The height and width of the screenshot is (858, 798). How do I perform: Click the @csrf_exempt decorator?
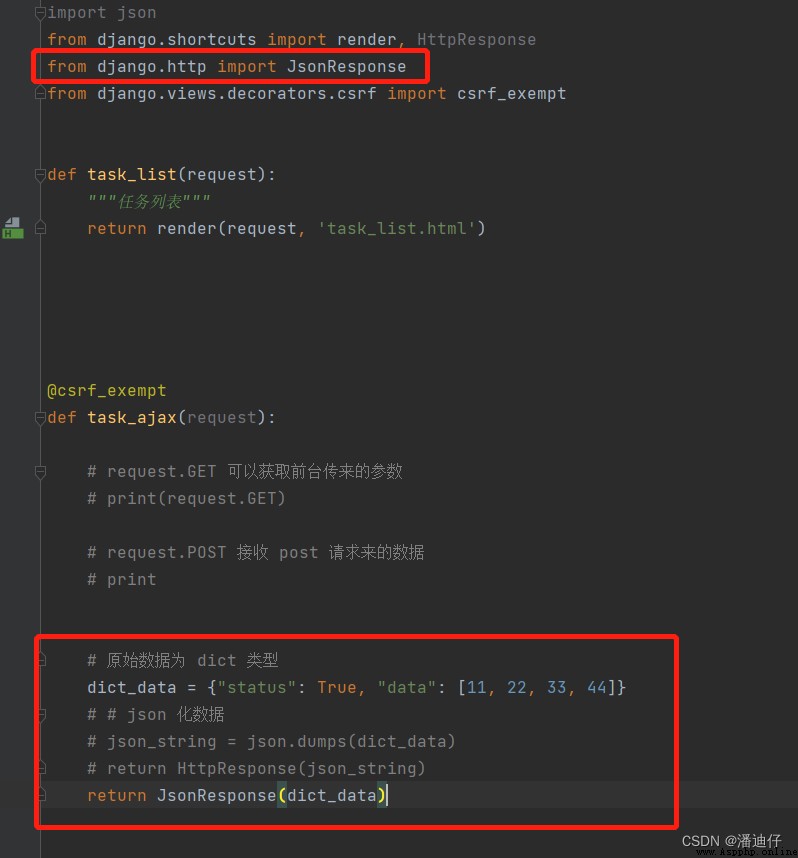click(x=107, y=391)
